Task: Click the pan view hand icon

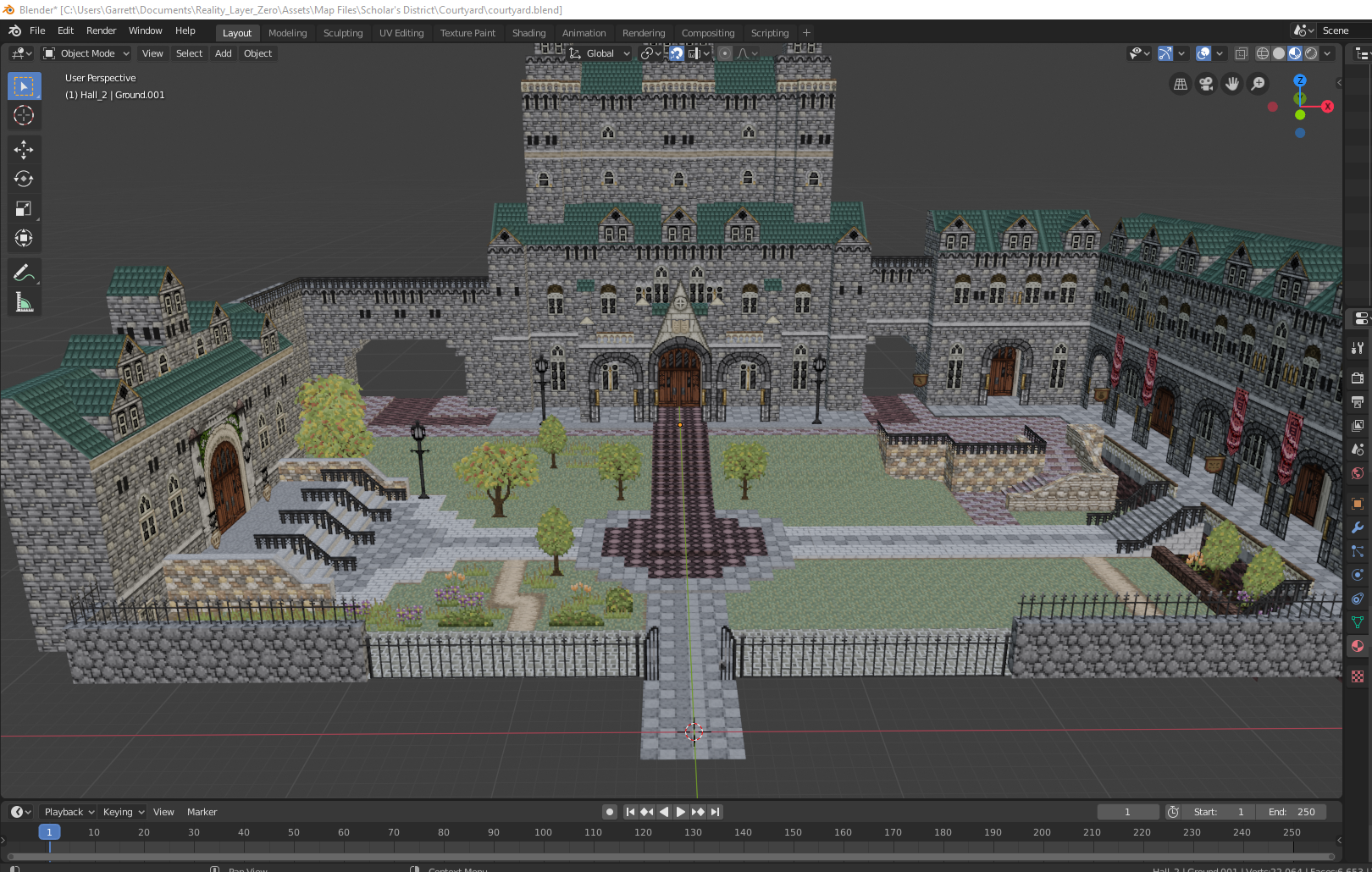Action: (1232, 84)
